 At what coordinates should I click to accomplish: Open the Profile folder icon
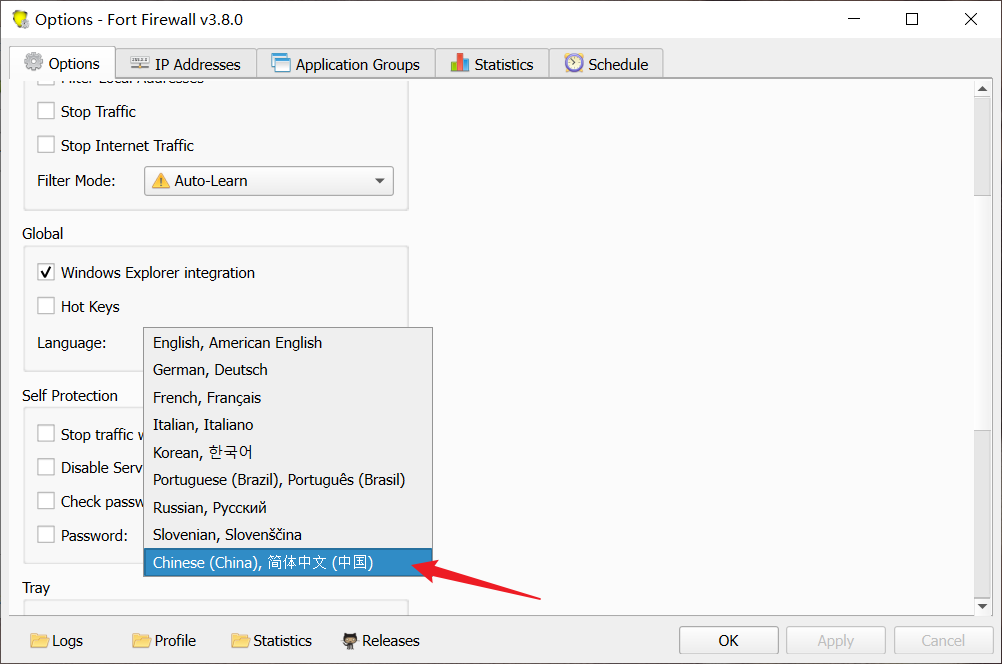tap(141, 641)
